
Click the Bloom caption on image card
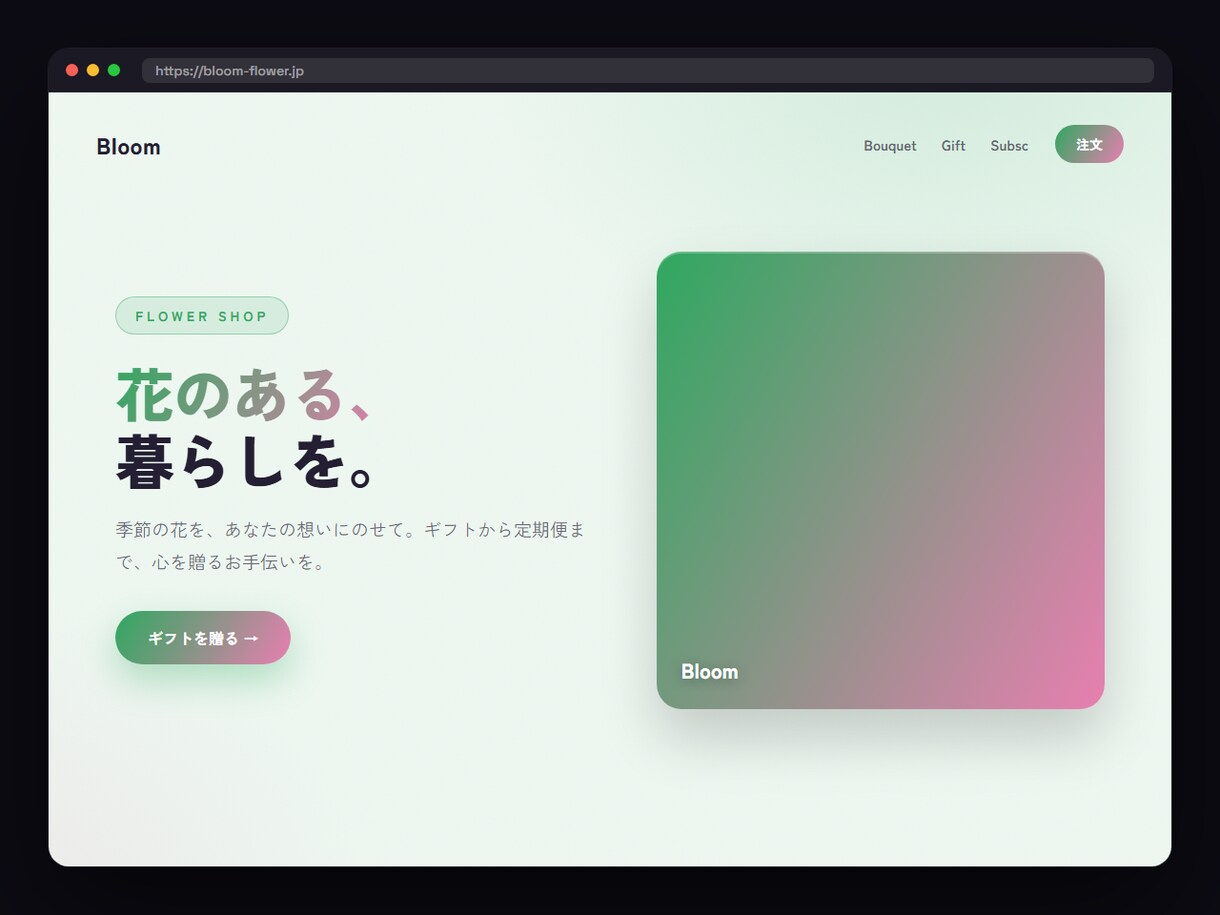[x=709, y=672]
